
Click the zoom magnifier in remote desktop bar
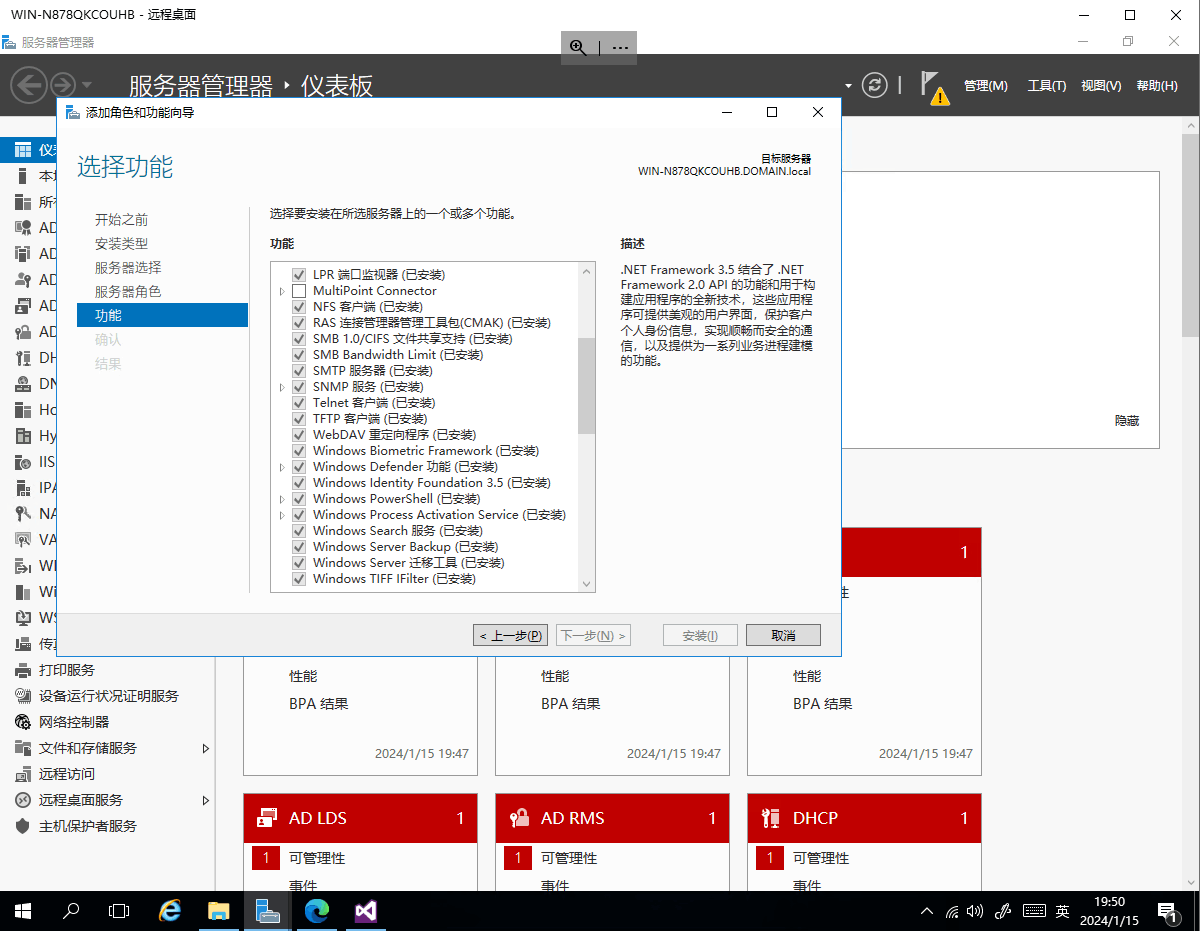[578, 47]
